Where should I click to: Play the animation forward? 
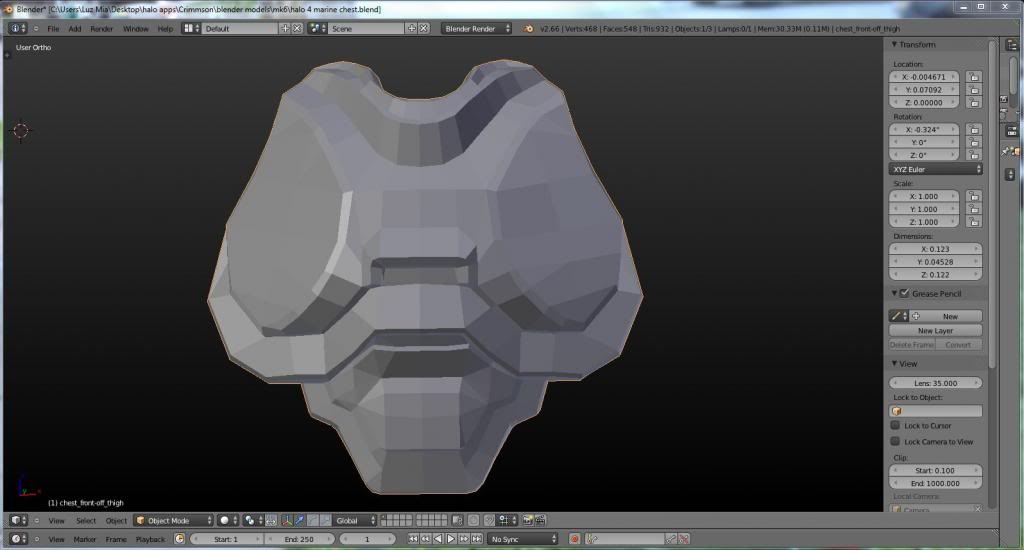tap(451, 539)
